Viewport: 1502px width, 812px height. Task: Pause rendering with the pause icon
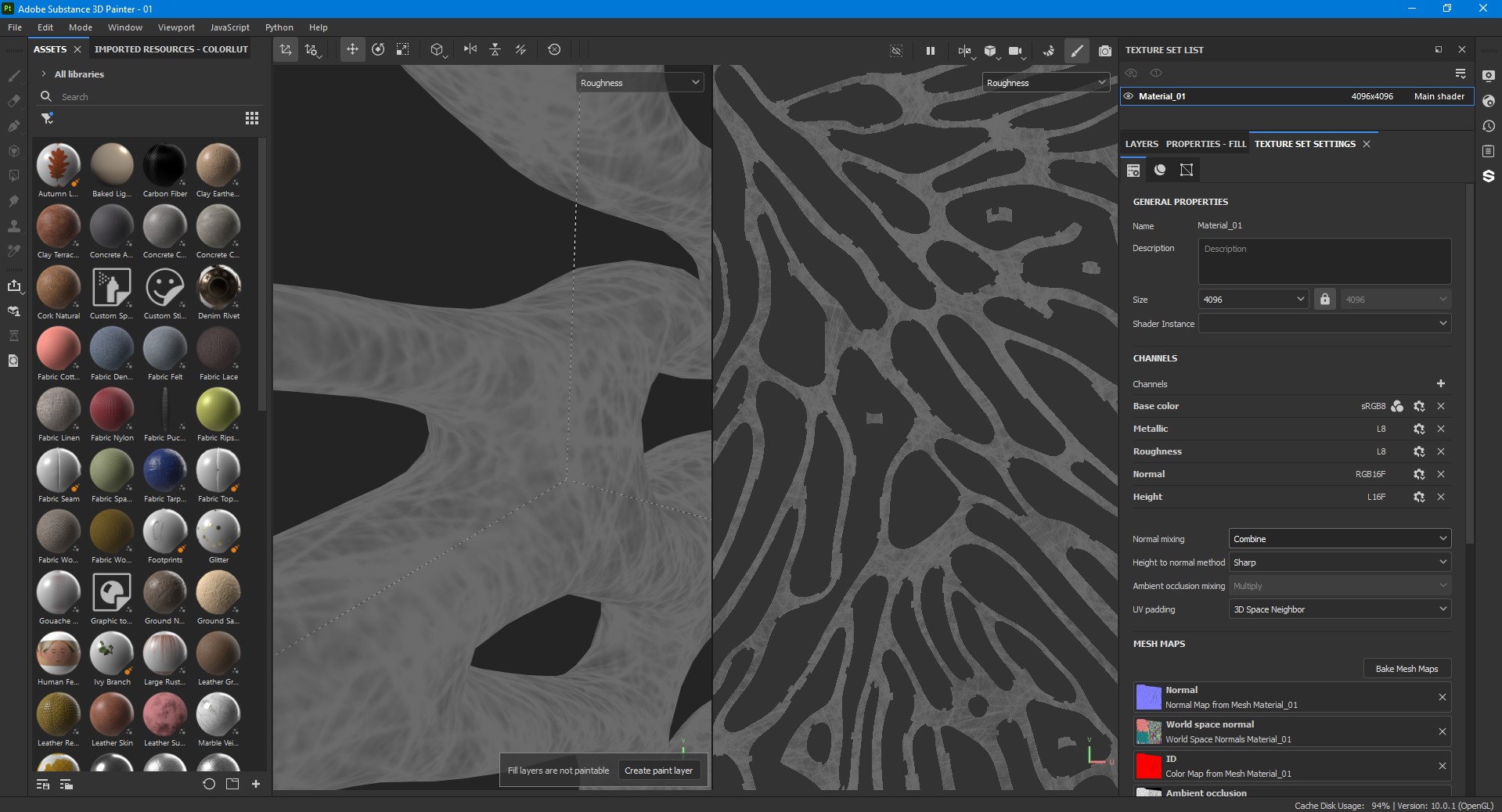point(931,51)
